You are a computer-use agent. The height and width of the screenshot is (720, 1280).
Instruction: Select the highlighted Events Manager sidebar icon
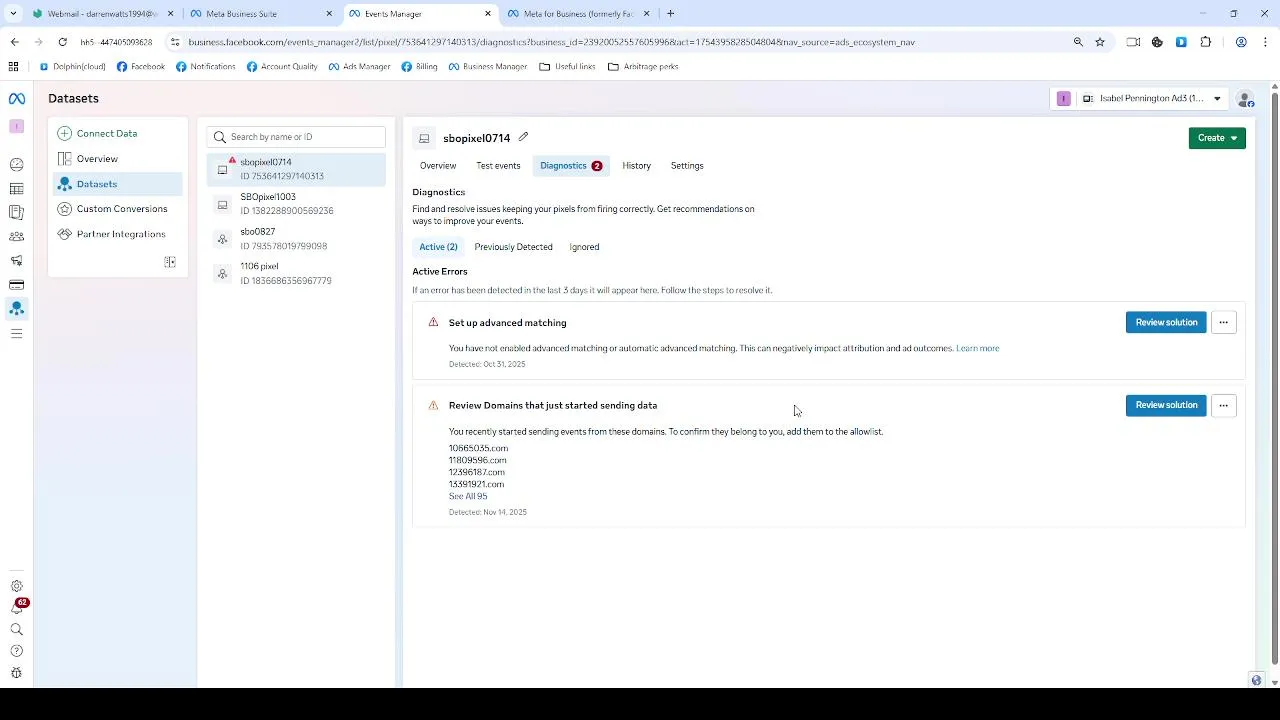pyautogui.click(x=16, y=309)
